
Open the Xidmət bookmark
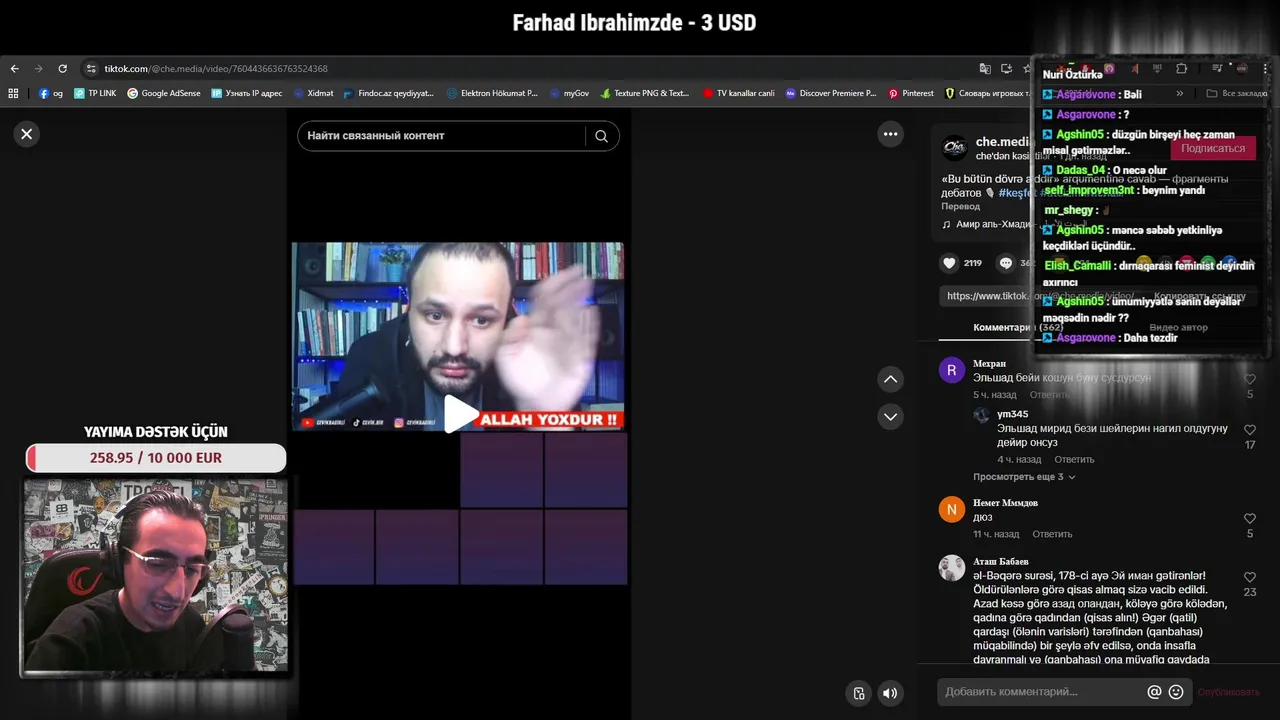313,93
